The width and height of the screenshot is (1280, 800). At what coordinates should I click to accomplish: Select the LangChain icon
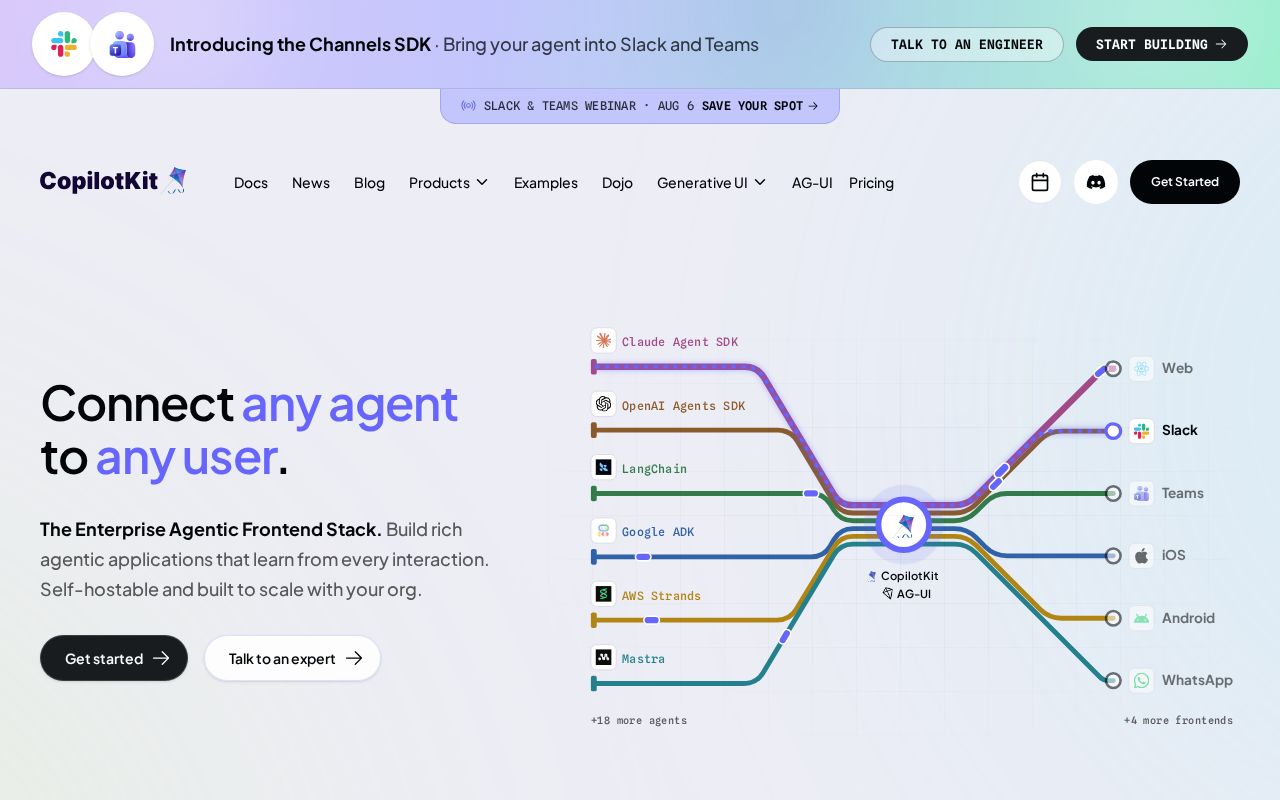(x=603, y=467)
